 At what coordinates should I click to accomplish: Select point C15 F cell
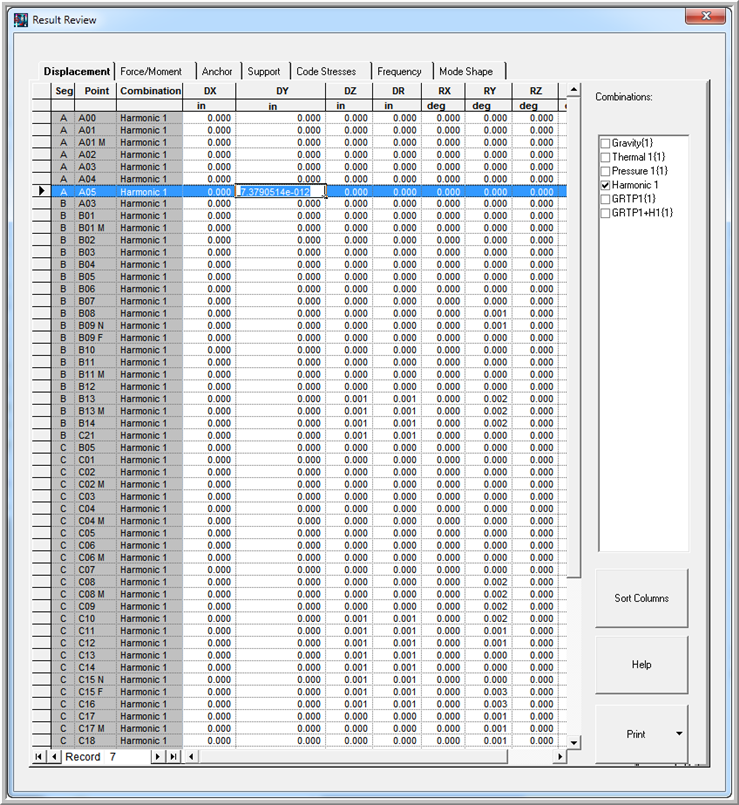(96, 692)
